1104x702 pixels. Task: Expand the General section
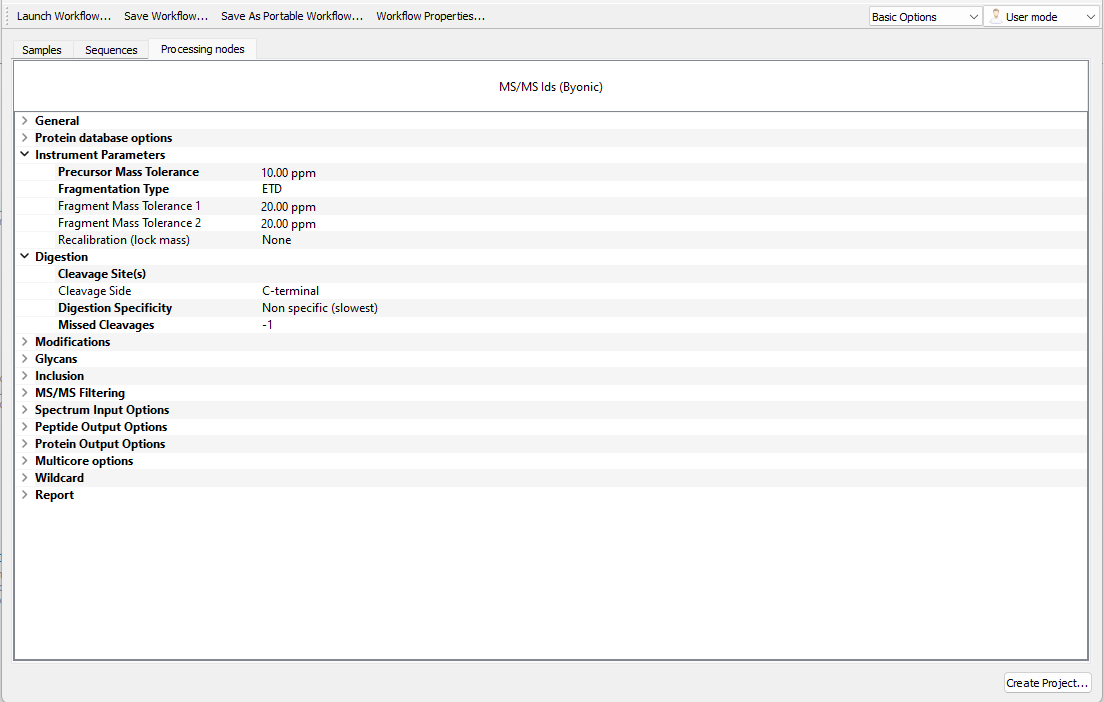pyautogui.click(x=25, y=120)
